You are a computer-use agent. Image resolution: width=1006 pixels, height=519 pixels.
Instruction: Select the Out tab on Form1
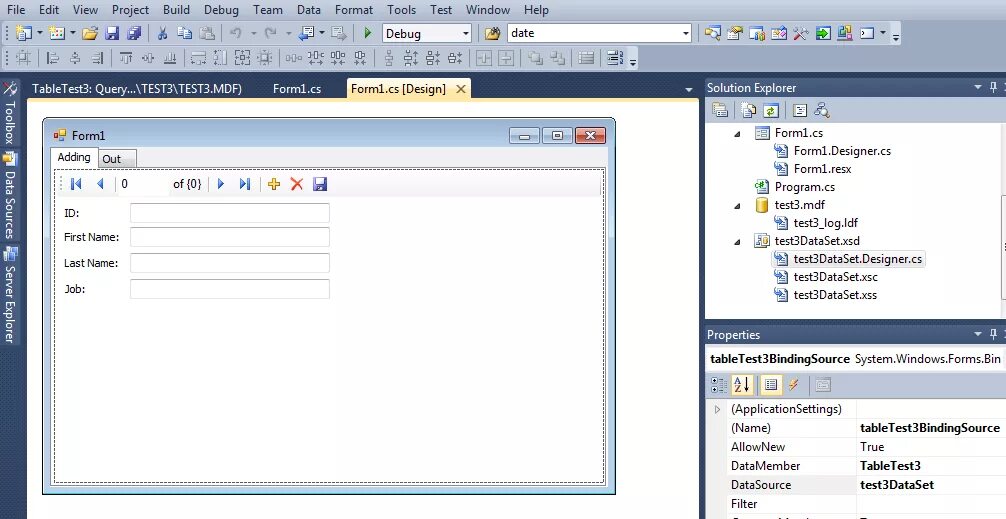(x=116, y=159)
